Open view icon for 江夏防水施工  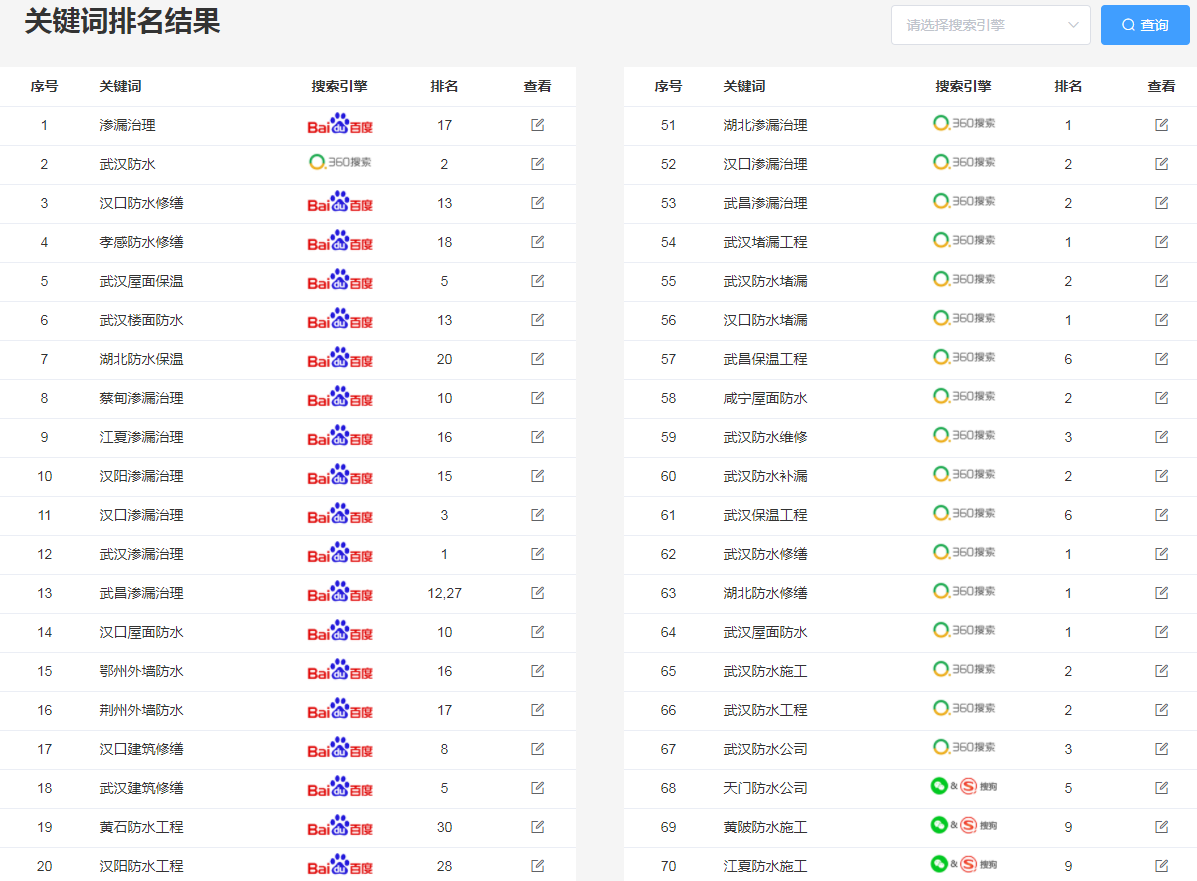coord(1161,865)
